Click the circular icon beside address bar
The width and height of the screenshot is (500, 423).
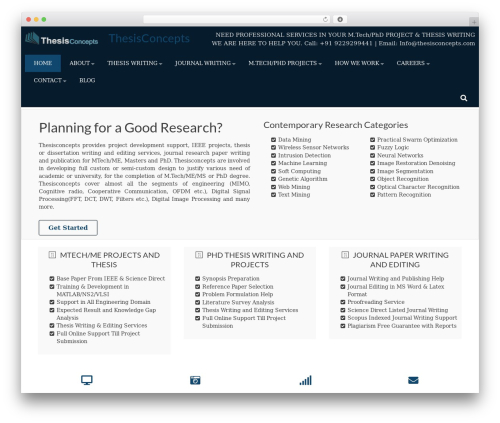pyautogui.click(x=340, y=19)
